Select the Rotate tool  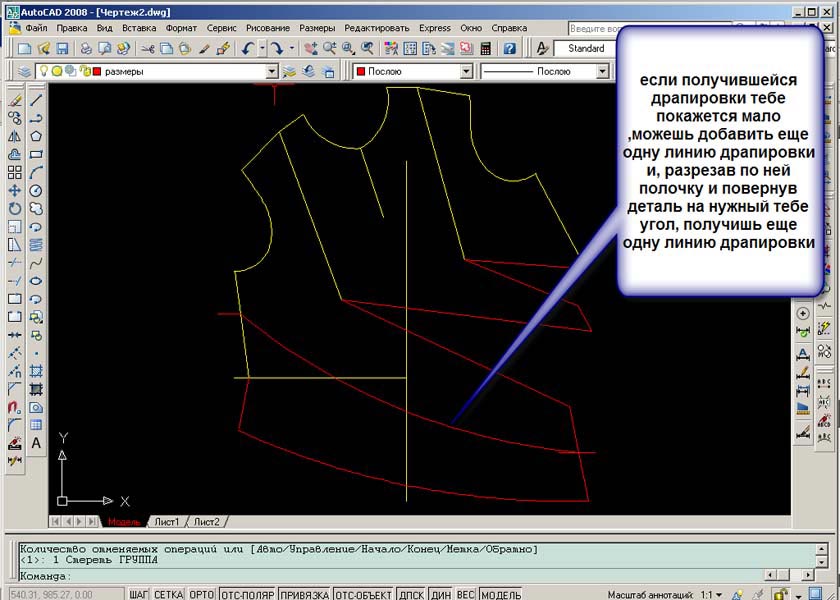pyautogui.click(x=15, y=208)
